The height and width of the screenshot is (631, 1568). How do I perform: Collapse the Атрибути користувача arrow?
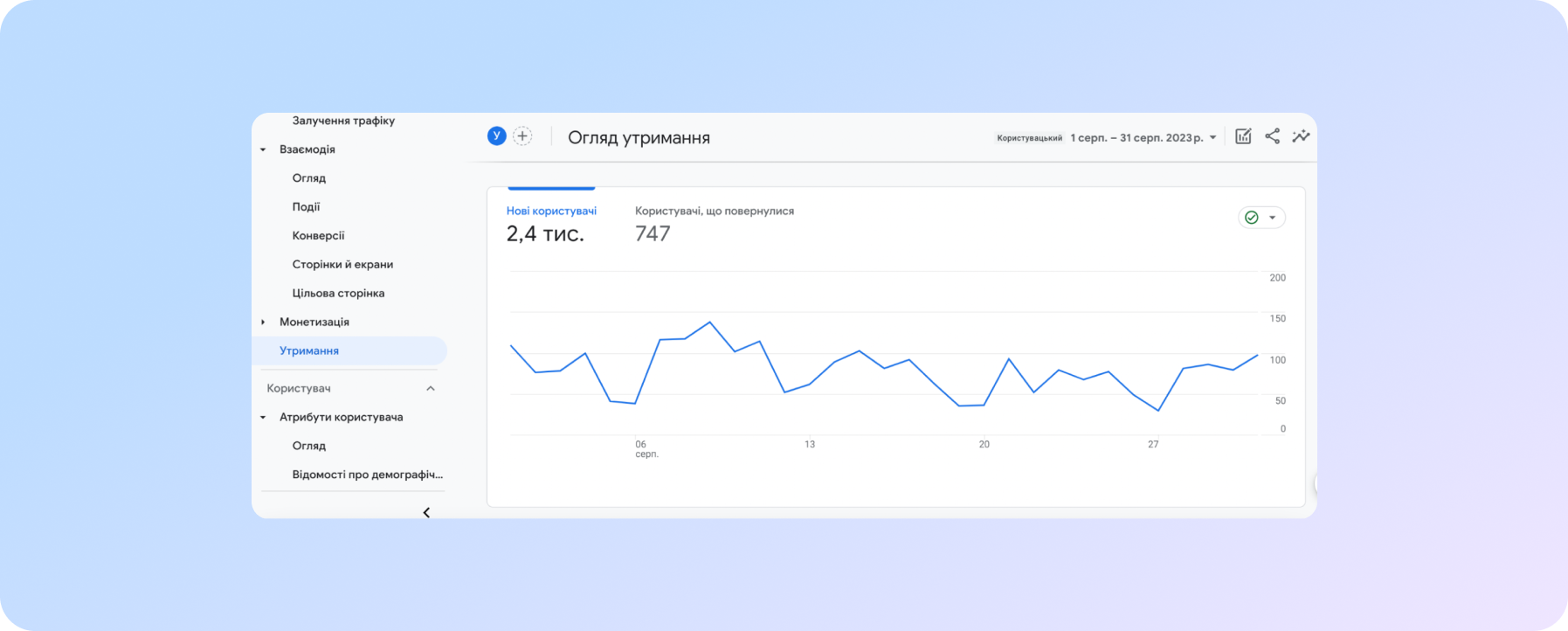click(x=263, y=418)
